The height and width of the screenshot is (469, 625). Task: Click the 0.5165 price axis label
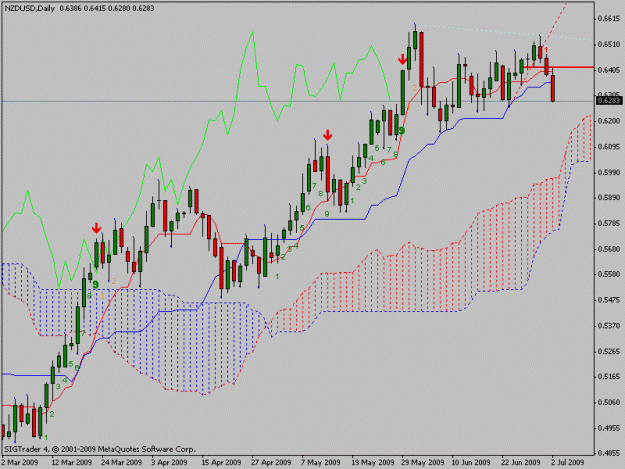(x=609, y=377)
